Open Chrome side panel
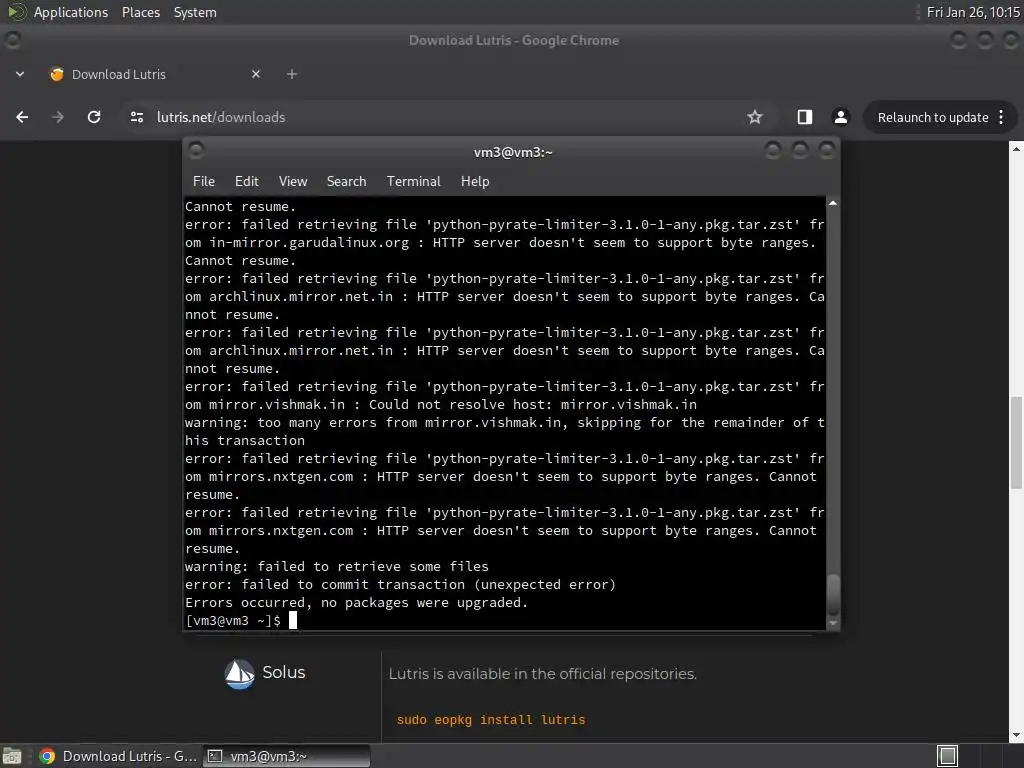The height and width of the screenshot is (768, 1024). pyautogui.click(x=805, y=117)
